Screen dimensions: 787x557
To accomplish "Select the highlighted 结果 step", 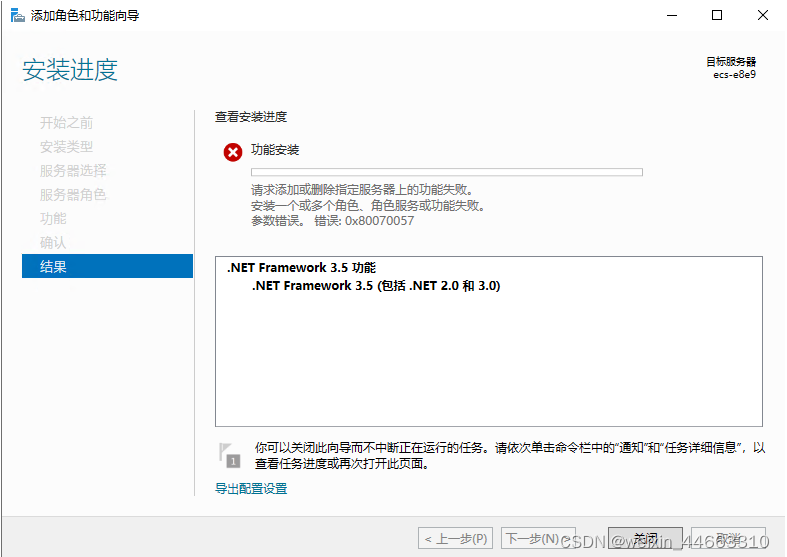I will point(107,266).
